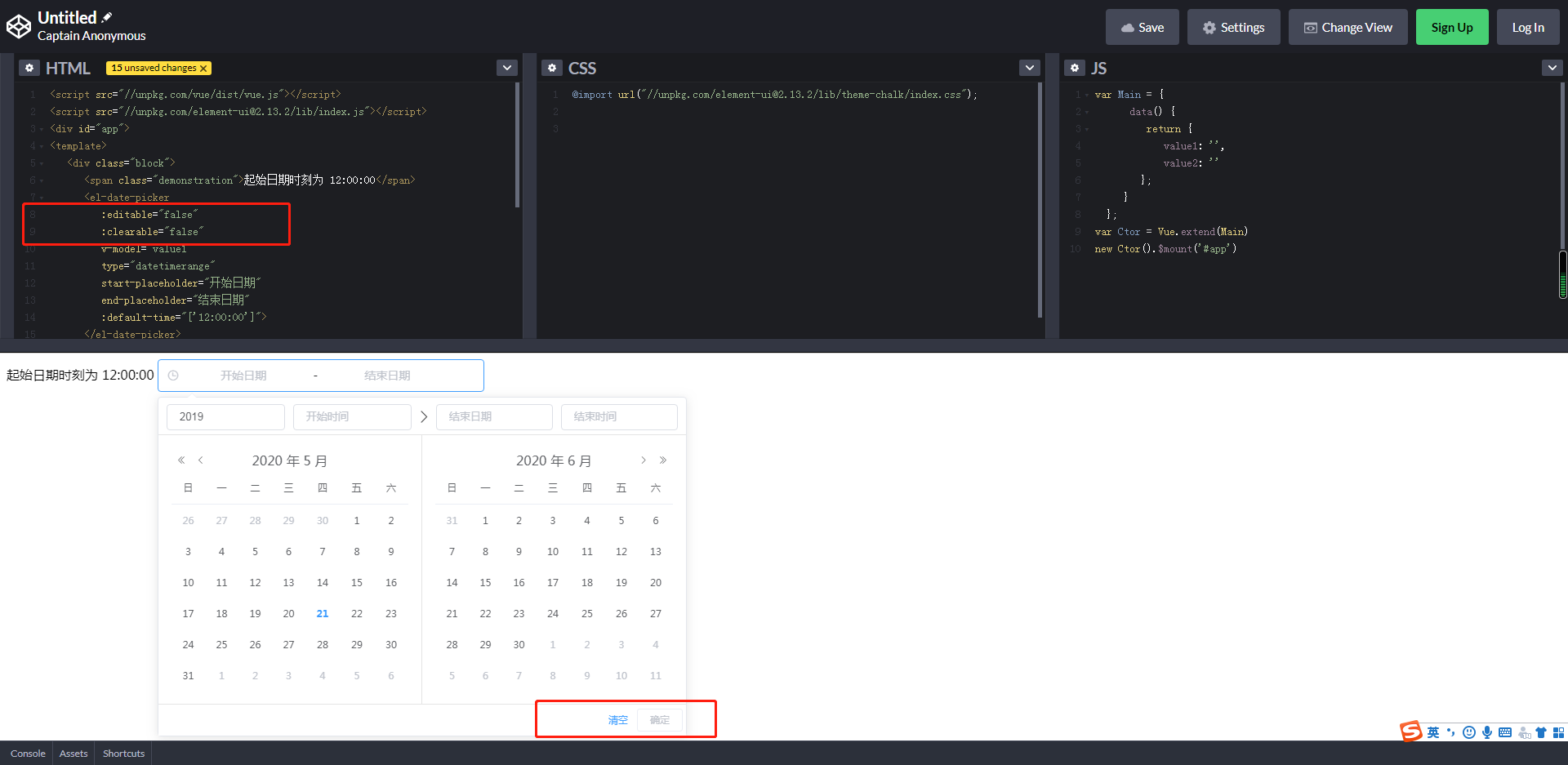Expand the JS panel dropdown chevron

click(1552, 68)
